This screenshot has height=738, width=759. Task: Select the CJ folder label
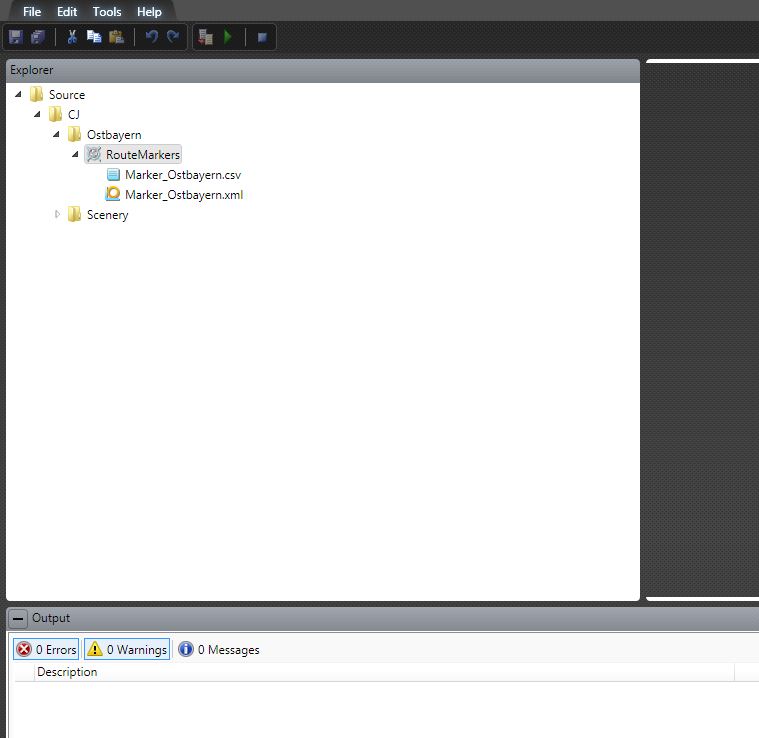pos(74,115)
